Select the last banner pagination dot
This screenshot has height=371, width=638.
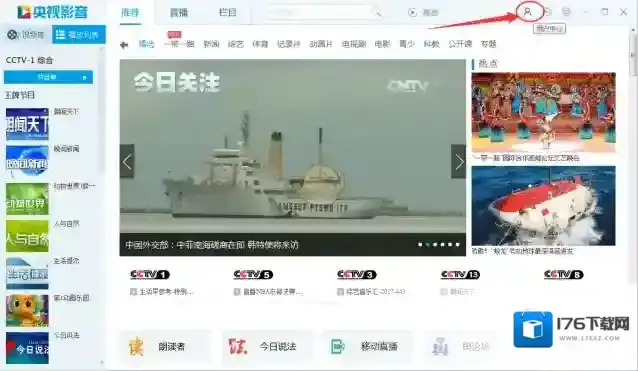point(457,244)
